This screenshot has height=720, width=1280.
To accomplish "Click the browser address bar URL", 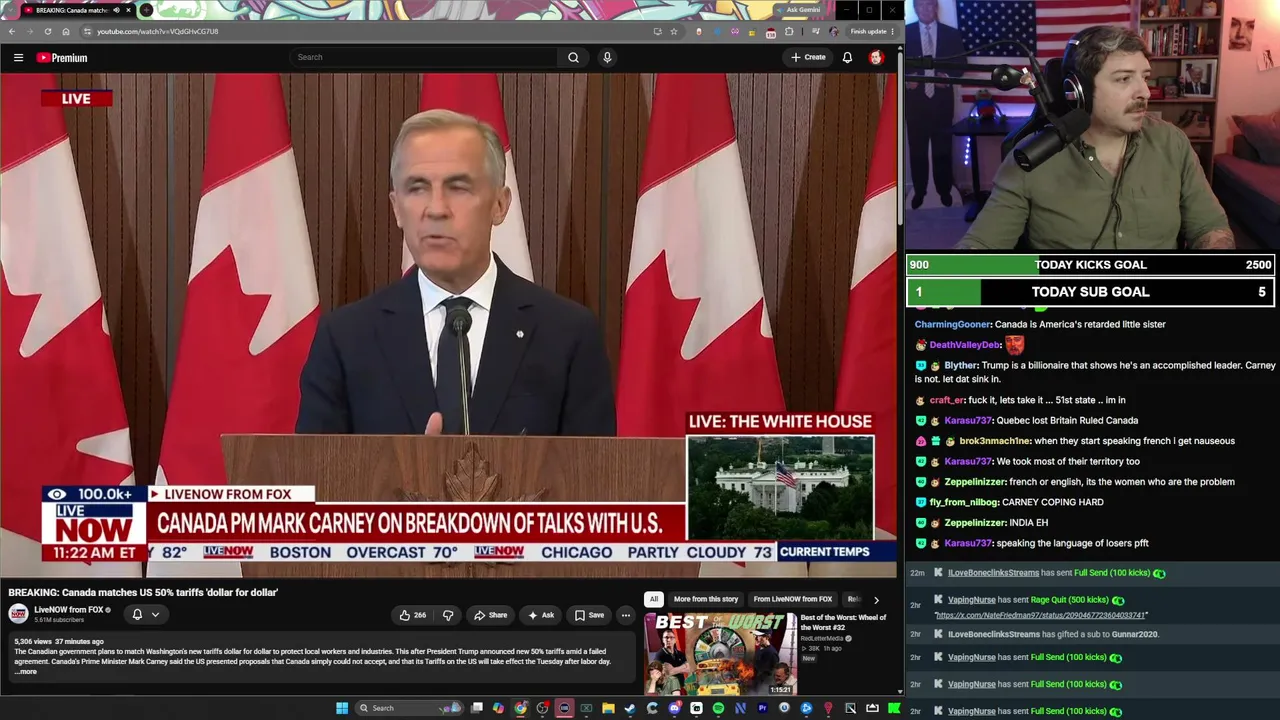I will point(157,31).
